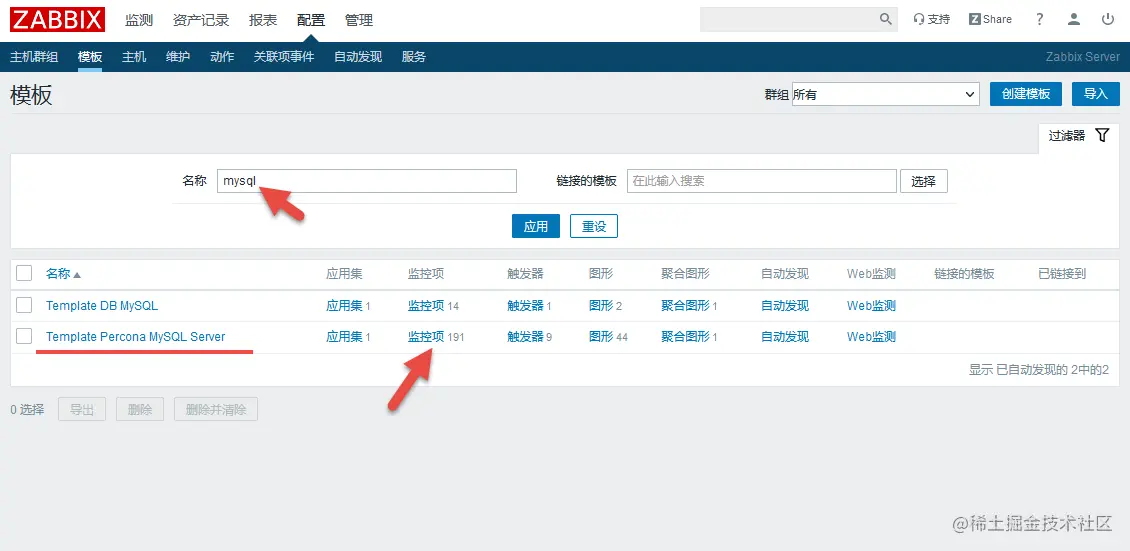
Task: Open the 报表 menu
Action: pyautogui.click(x=263, y=20)
